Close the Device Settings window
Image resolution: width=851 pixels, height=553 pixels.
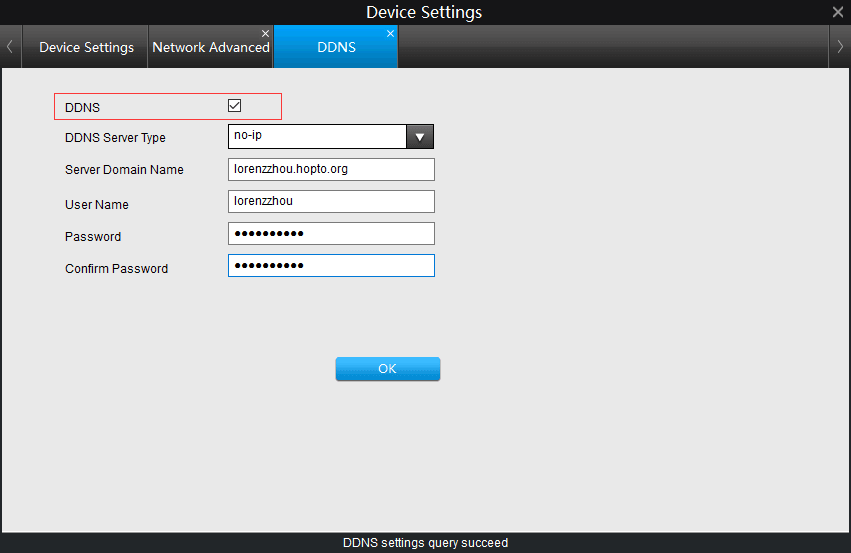[838, 12]
